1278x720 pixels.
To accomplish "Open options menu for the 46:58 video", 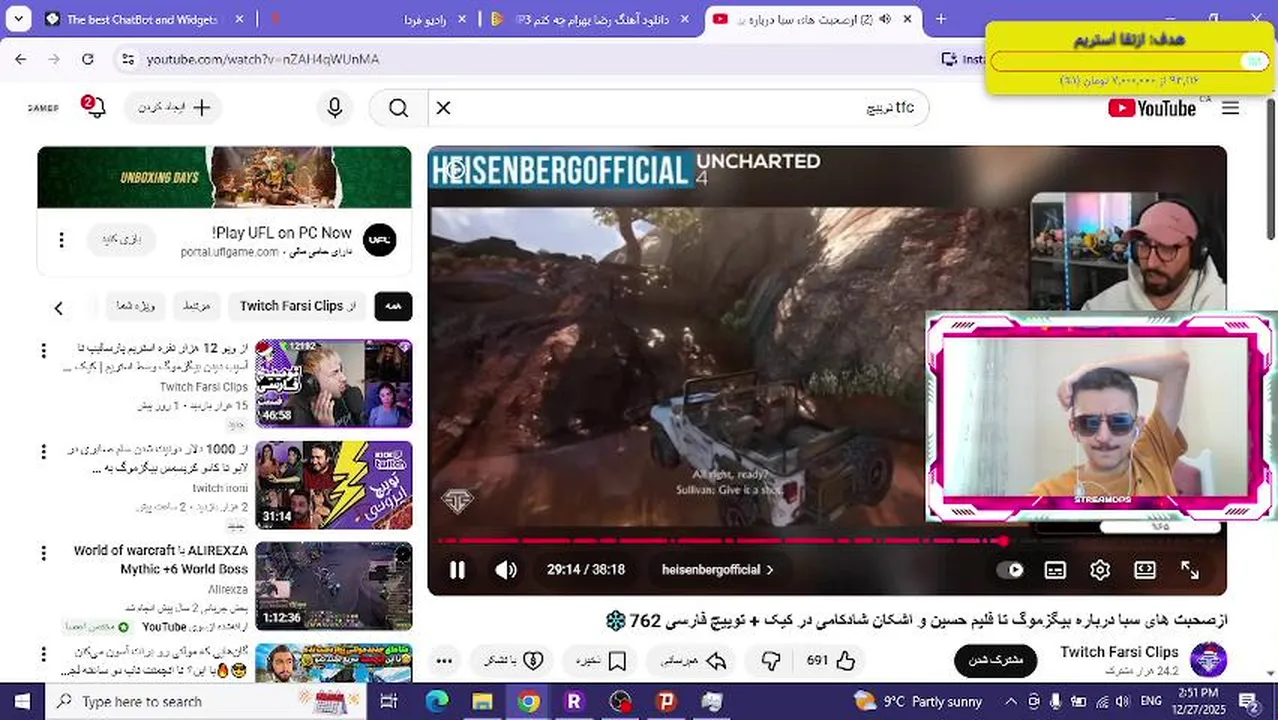I will [43, 351].
